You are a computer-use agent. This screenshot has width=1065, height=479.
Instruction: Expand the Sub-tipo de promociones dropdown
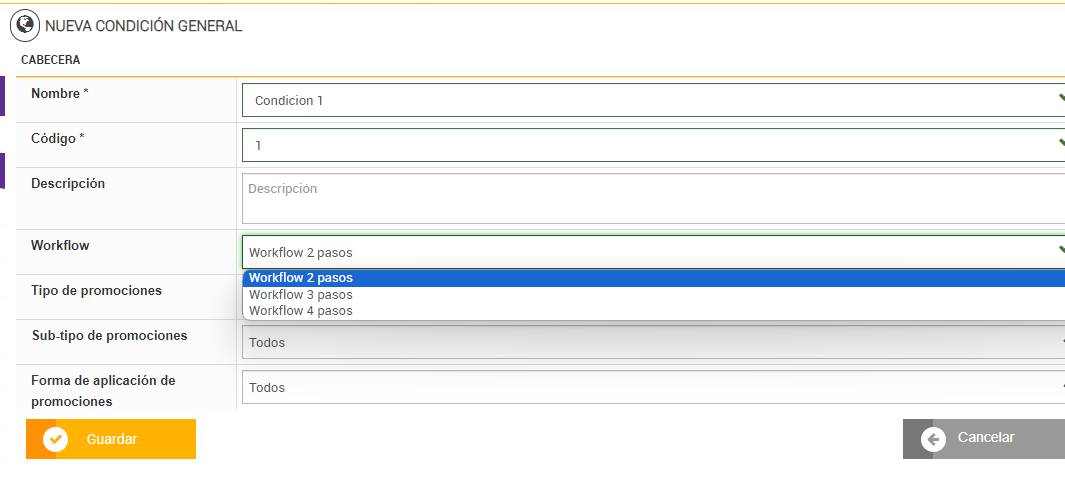653,342
